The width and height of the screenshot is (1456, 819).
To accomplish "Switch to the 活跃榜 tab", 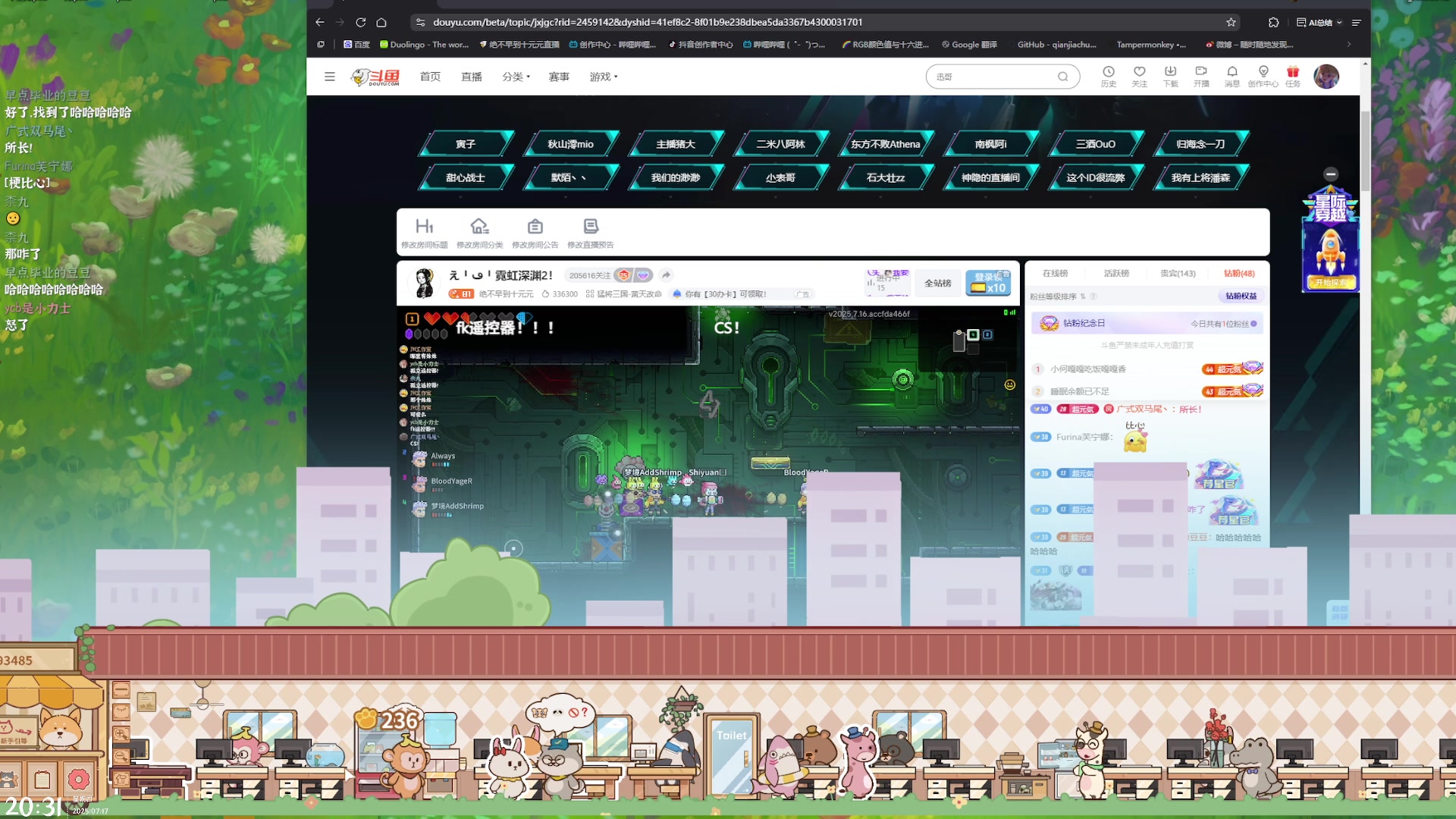I will 1116,273.
